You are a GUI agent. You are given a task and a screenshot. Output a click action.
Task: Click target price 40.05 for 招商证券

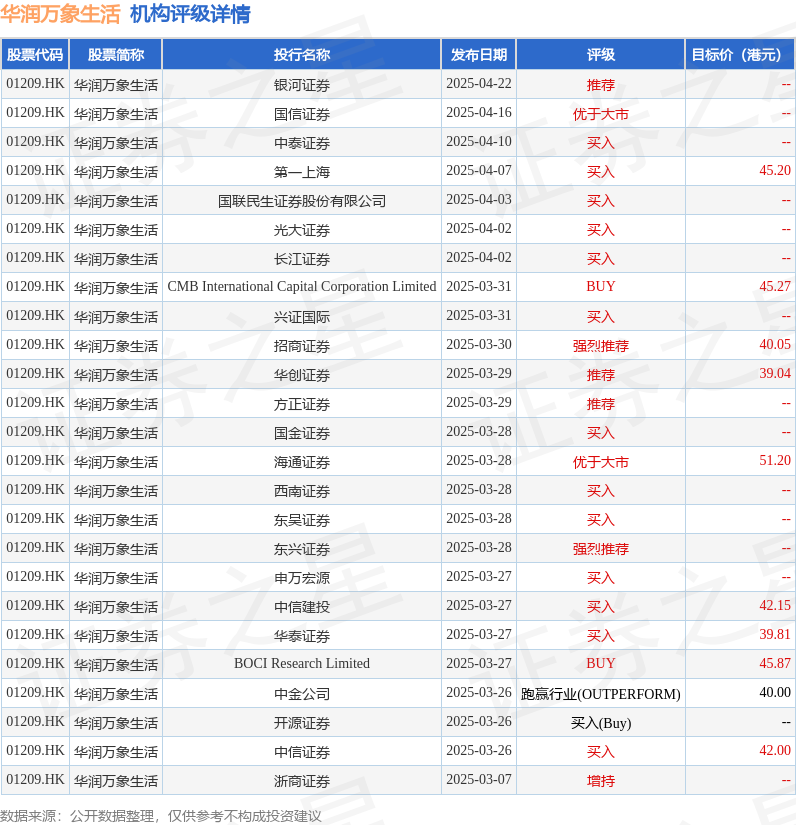coord(774,344)
